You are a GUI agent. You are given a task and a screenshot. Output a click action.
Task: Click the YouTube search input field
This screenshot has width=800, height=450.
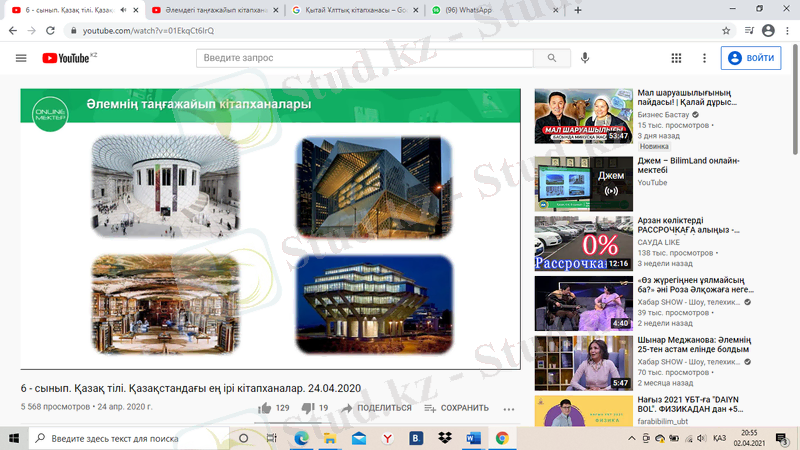(x=365, y=58)
